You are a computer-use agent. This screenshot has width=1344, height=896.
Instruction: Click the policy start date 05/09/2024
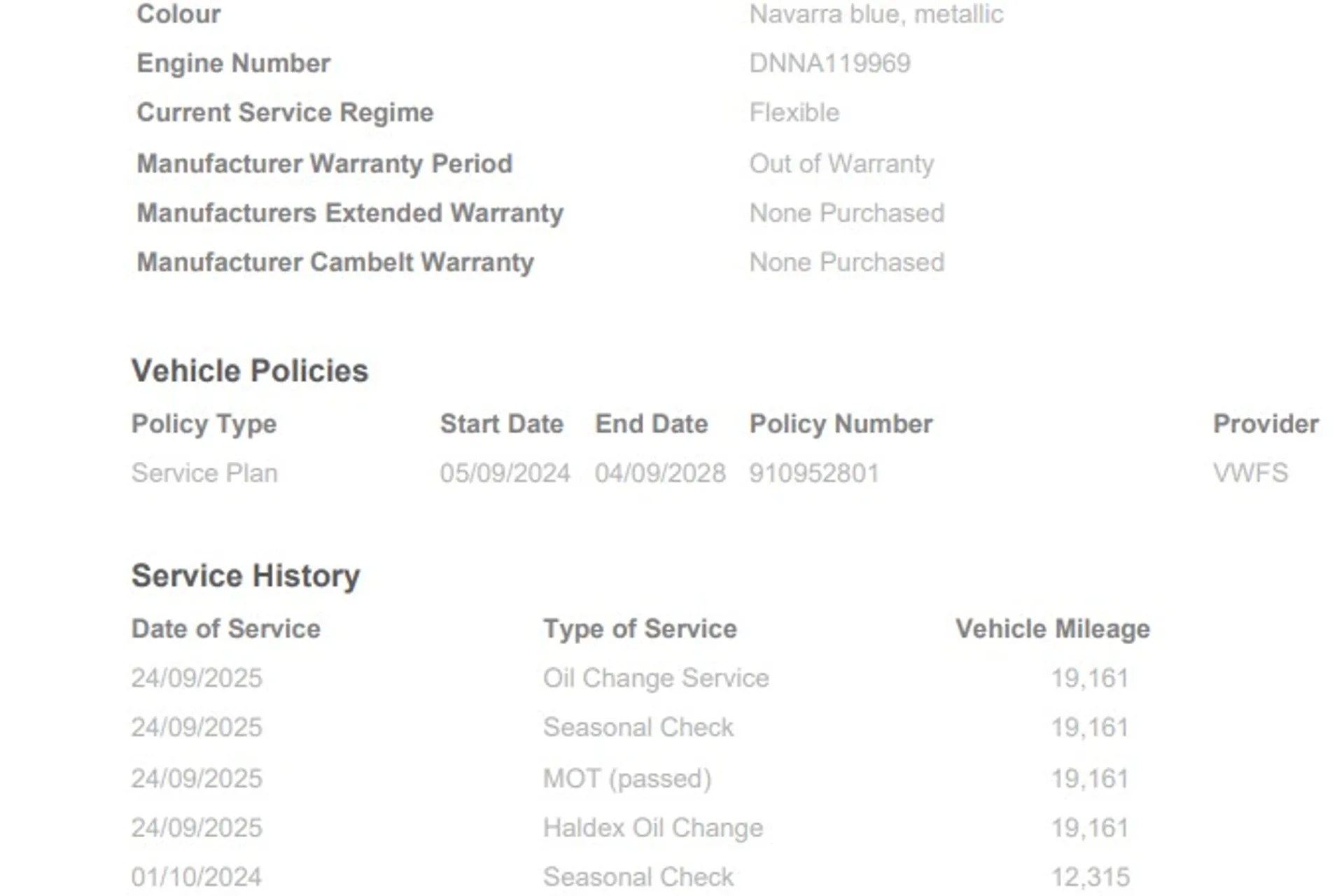[505, 473]
